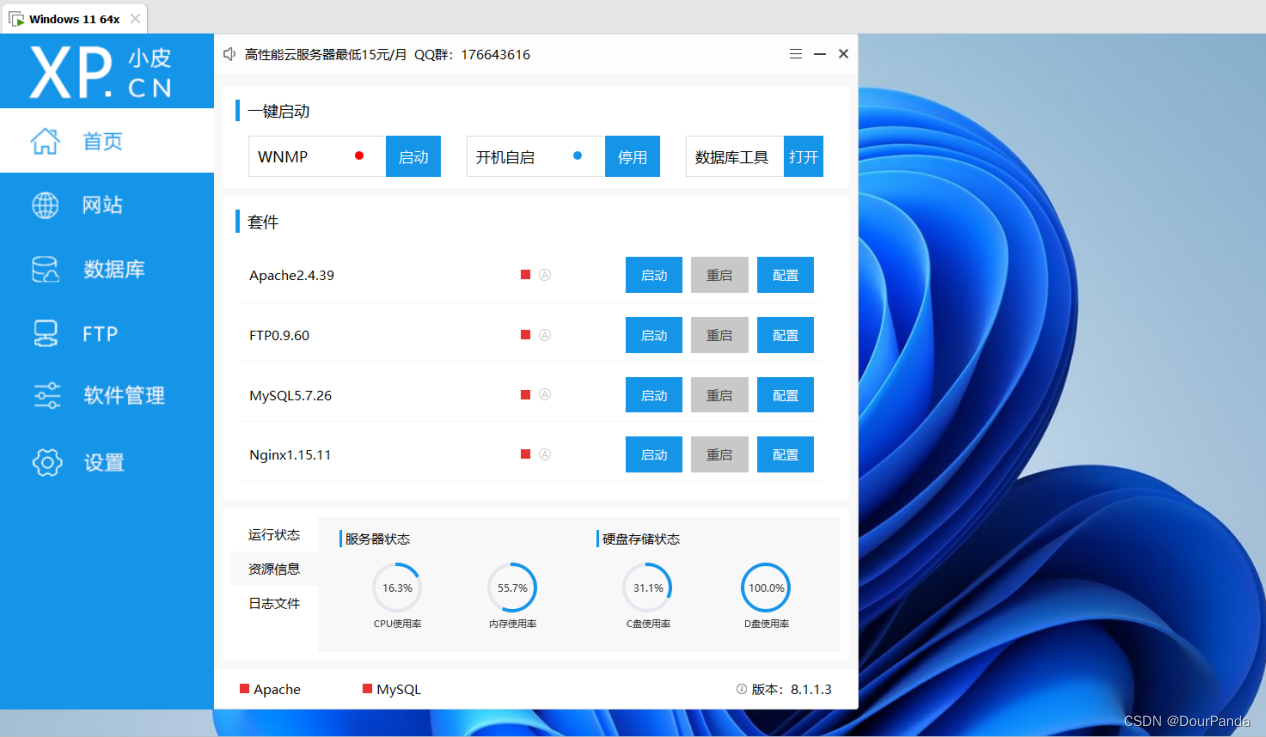Switch to the 运行状态 tab
This screenshot has height=737, width=1266.
(x=274, y=535)
